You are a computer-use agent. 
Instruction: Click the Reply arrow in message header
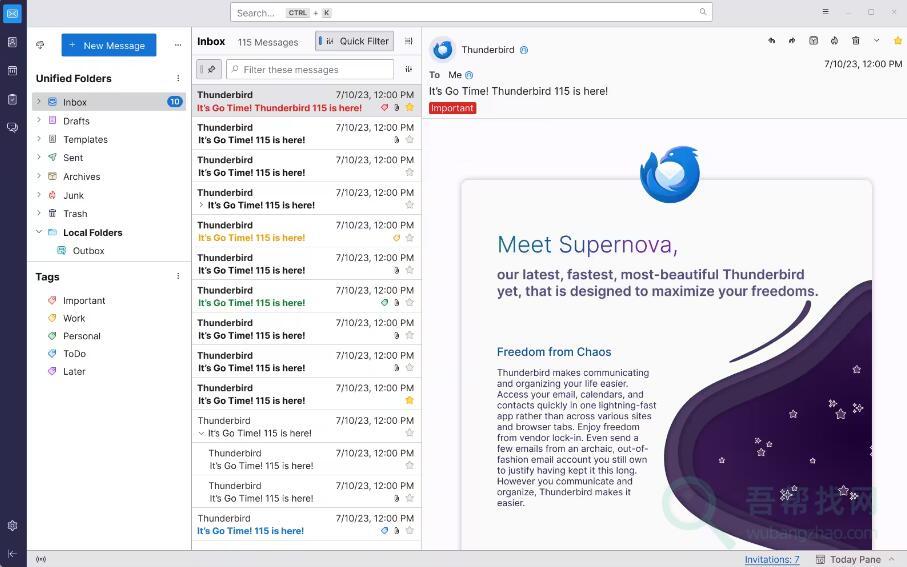[771, 41]
